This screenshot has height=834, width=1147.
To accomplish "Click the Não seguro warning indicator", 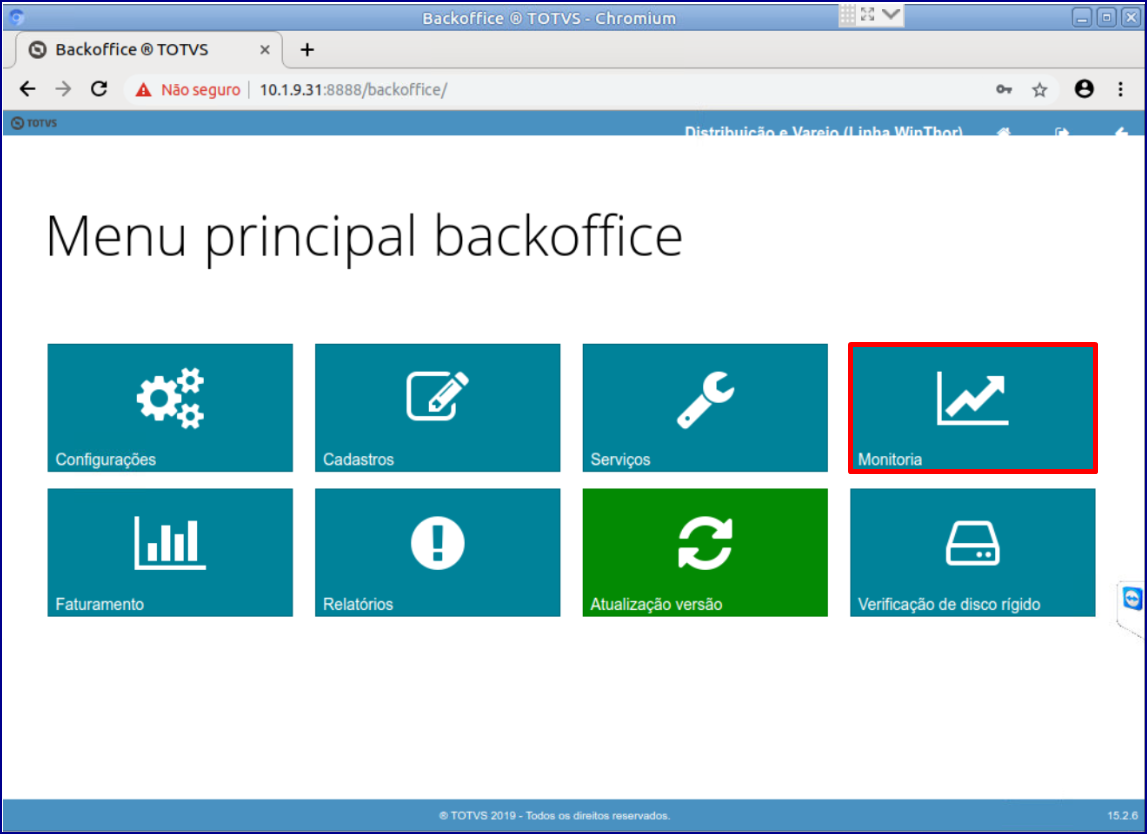I will (x=188, y=90).
